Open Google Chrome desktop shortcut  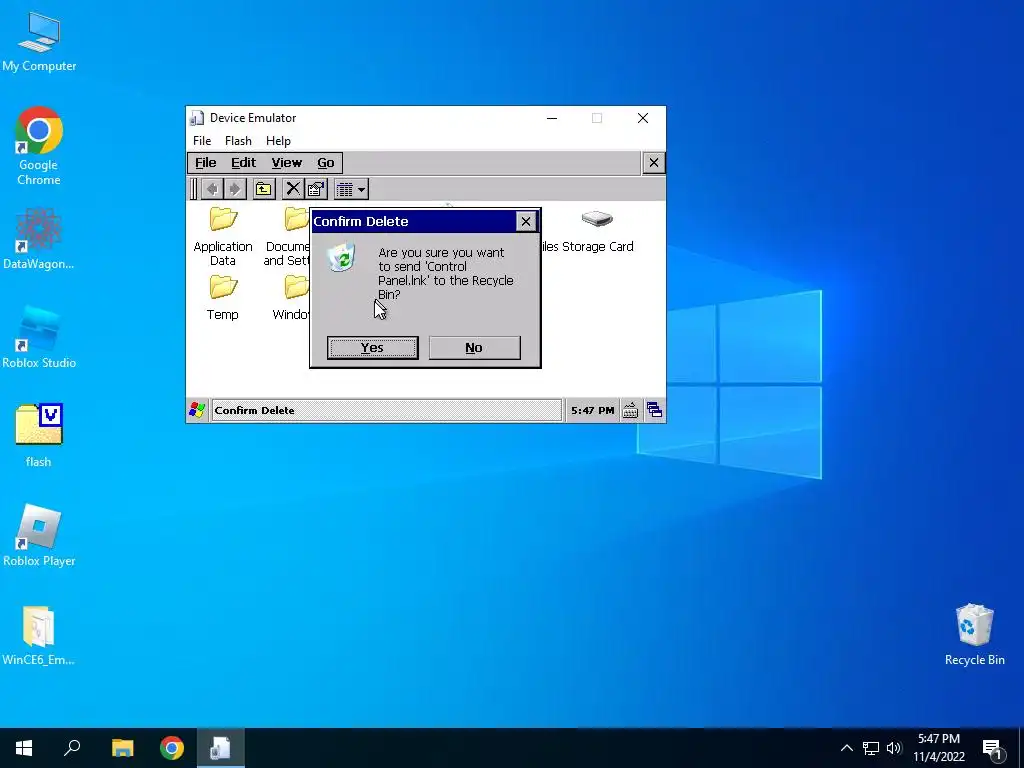click(39, 146)
